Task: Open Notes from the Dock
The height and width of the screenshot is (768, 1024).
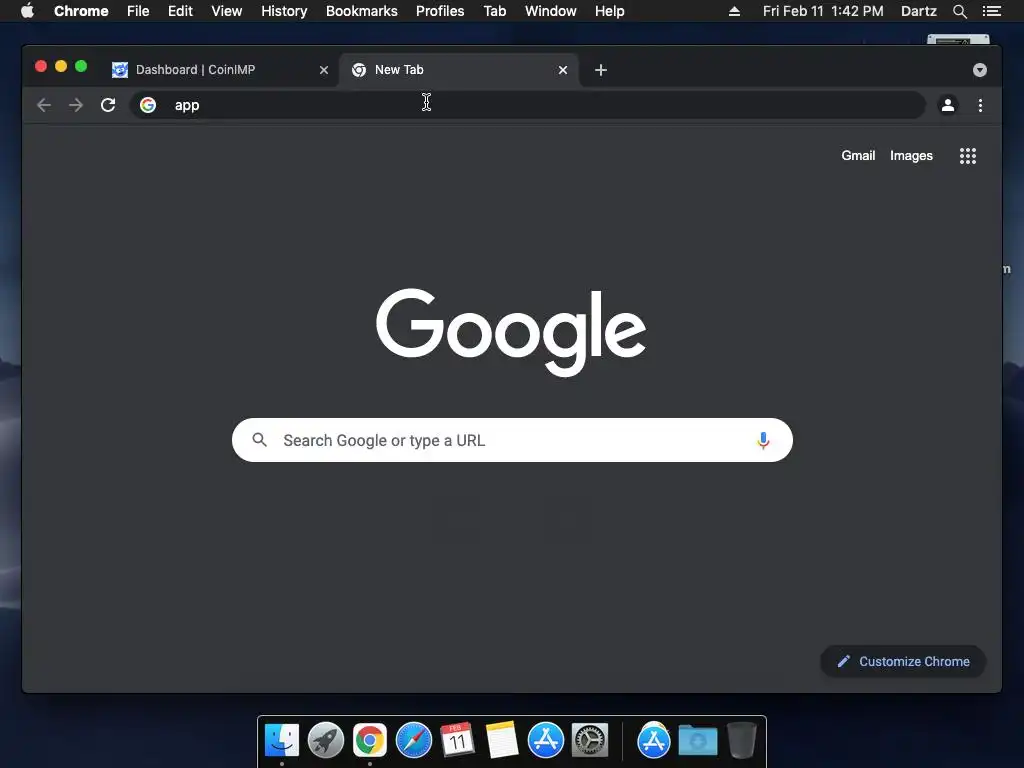Action: click(502, 740)
